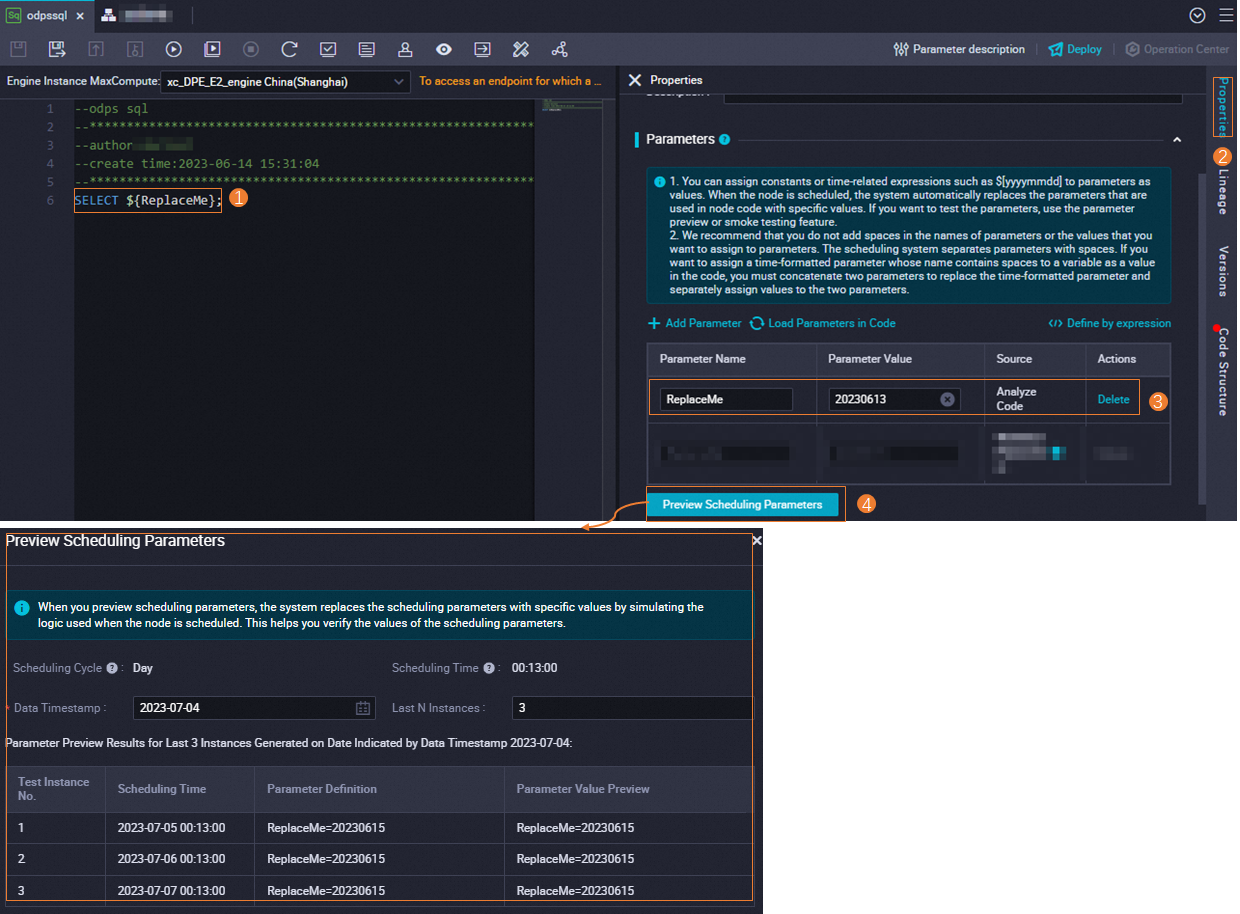1240x914 pixels.
Task: Close the Preview Scheduling Parameters dialog
Action: 757,540
